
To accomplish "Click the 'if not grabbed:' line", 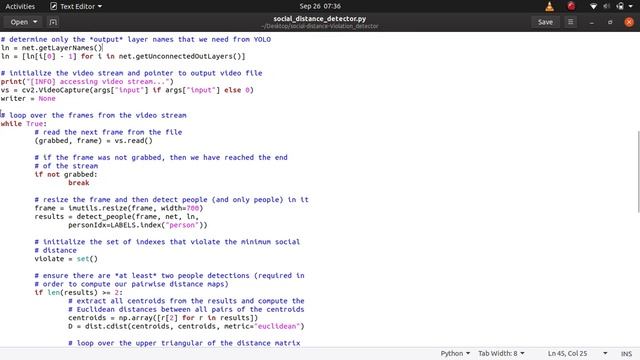I will click(x=66, y=174).
